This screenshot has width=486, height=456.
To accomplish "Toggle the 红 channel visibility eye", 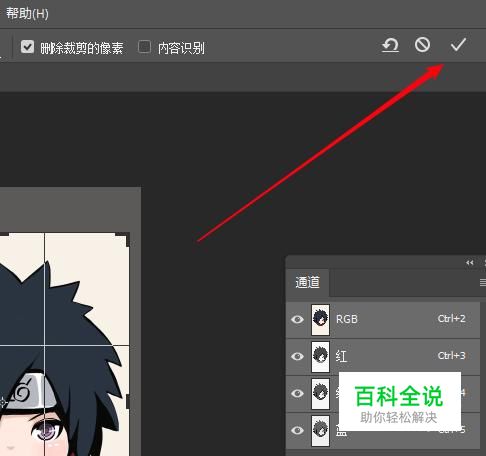I will (297, 356).
